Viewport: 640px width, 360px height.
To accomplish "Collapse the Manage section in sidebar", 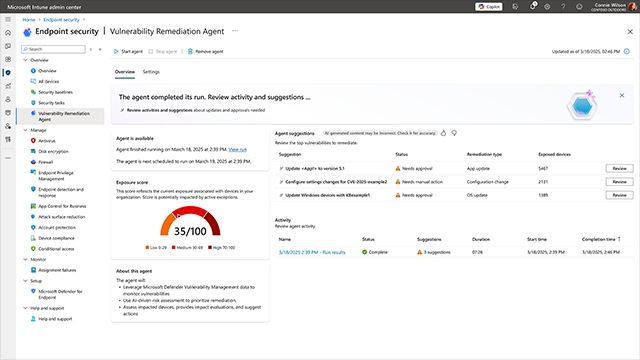I will tap(25, 130).
